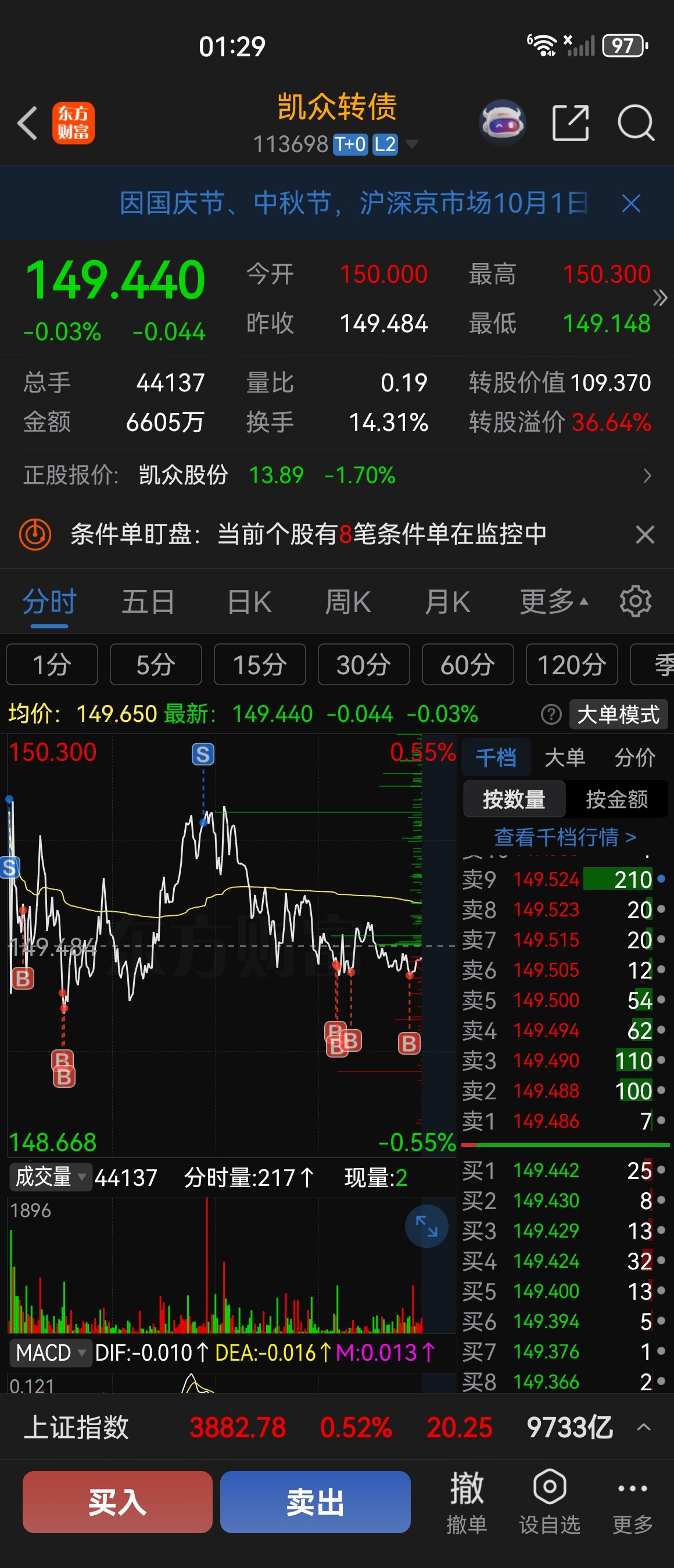Tap the 条件单盯盘 orange clock icon

coord(35,534)
